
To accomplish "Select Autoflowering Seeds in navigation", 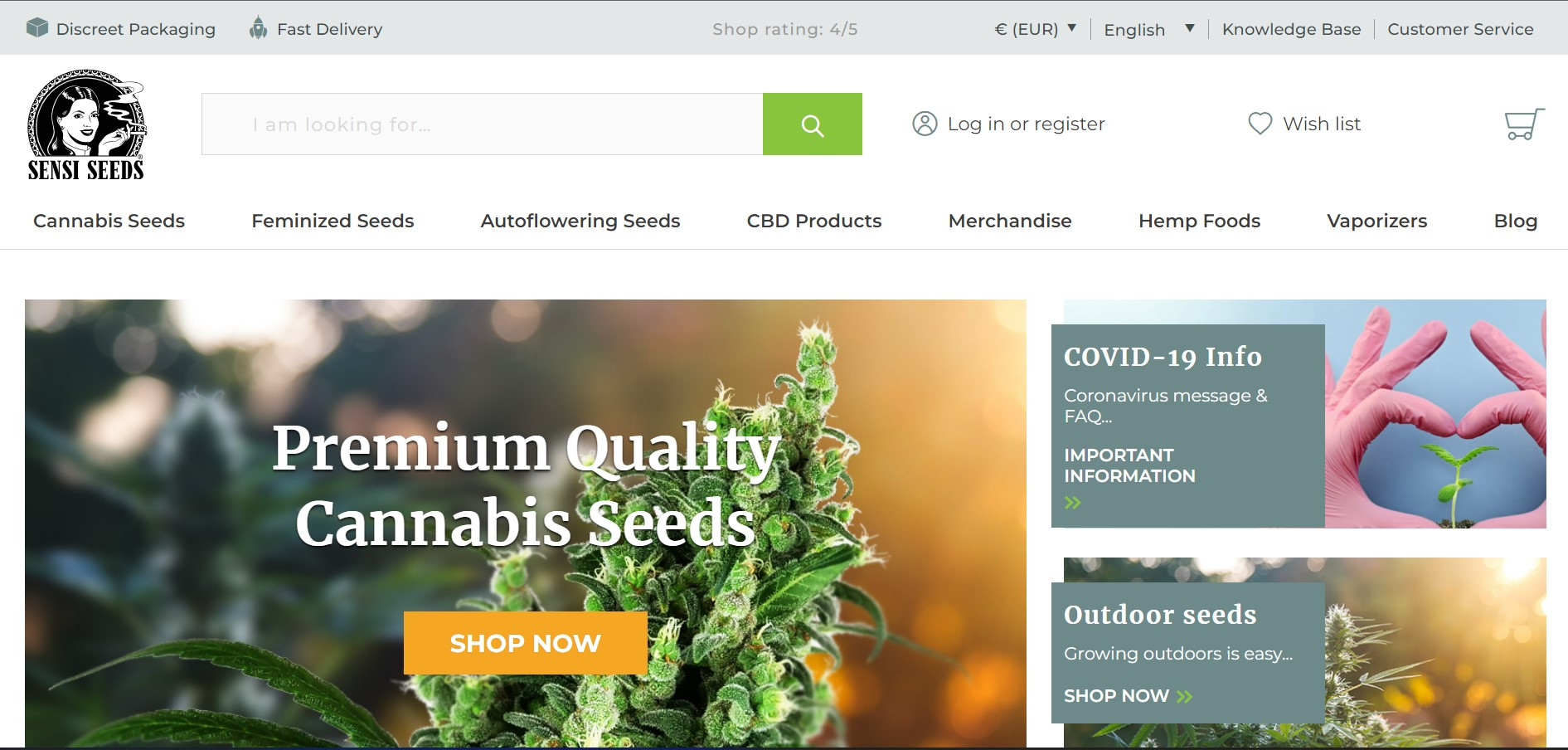I will (x=580, y=221).
